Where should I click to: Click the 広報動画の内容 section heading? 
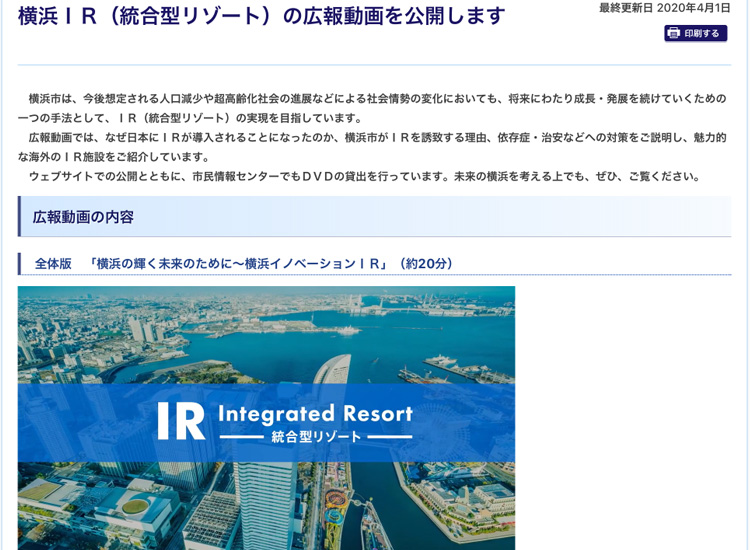pyautogui.click(x=83, y=217)
